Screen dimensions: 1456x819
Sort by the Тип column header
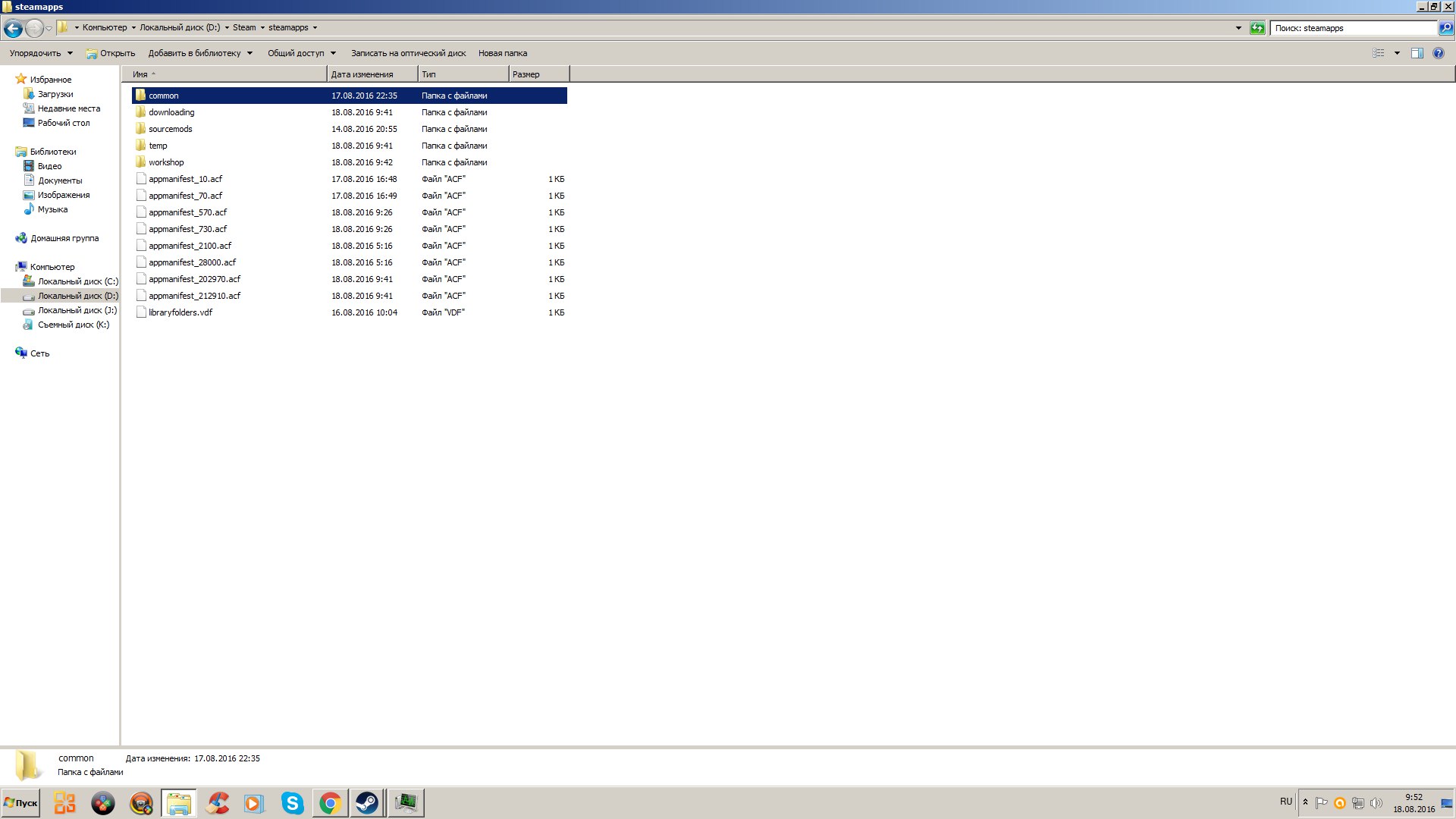pyautogui.click(x=463, y=74)
